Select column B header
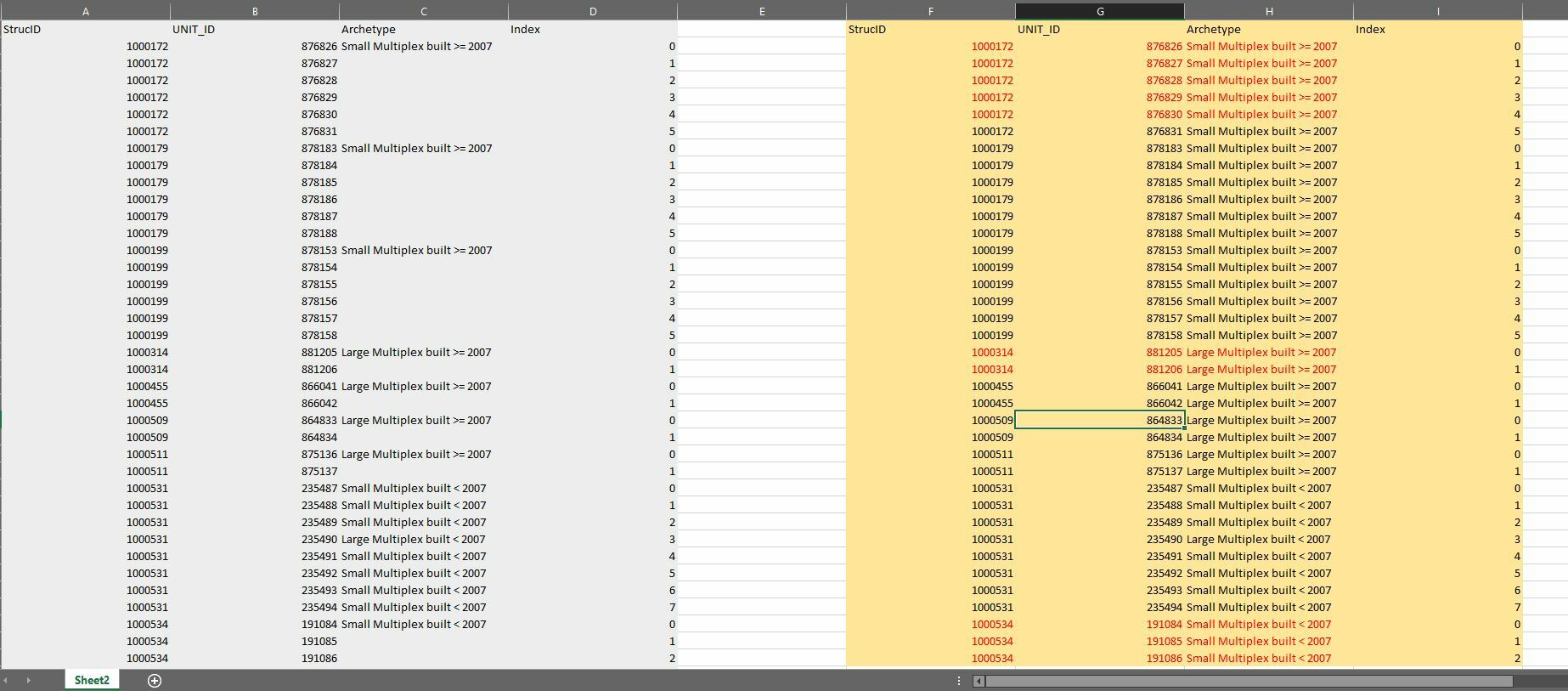 [255, 11]
